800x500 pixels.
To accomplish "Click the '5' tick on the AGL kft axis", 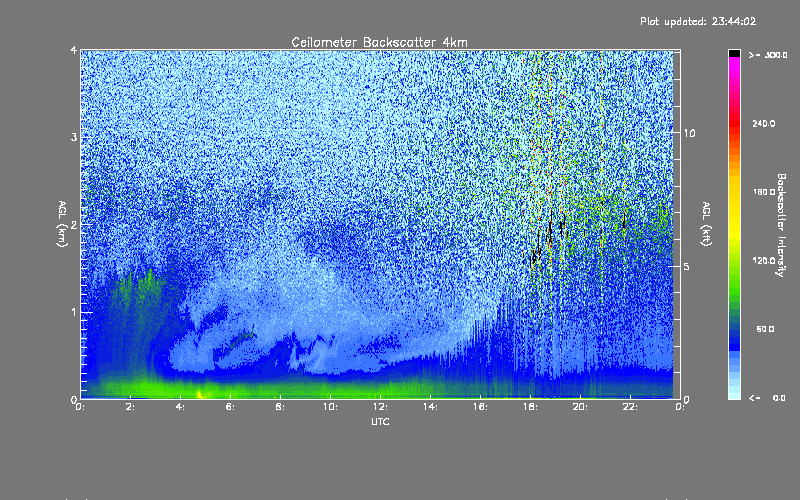I will 686,267.
